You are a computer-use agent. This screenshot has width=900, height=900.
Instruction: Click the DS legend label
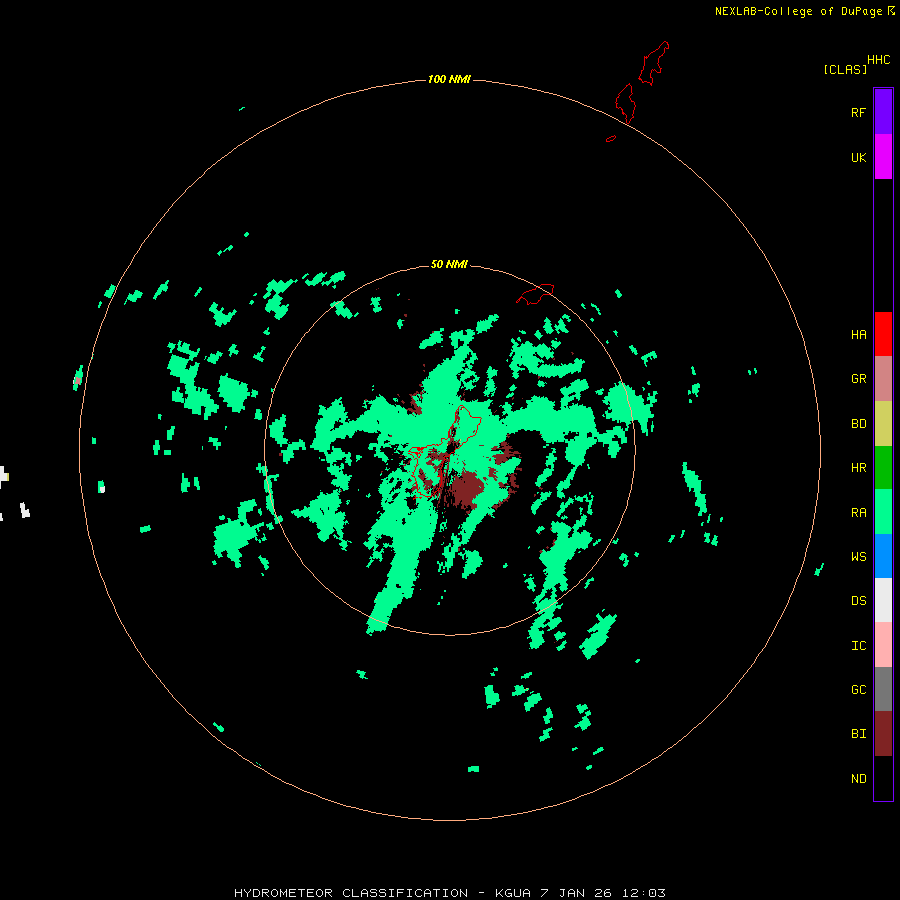[x=858, y=601]
